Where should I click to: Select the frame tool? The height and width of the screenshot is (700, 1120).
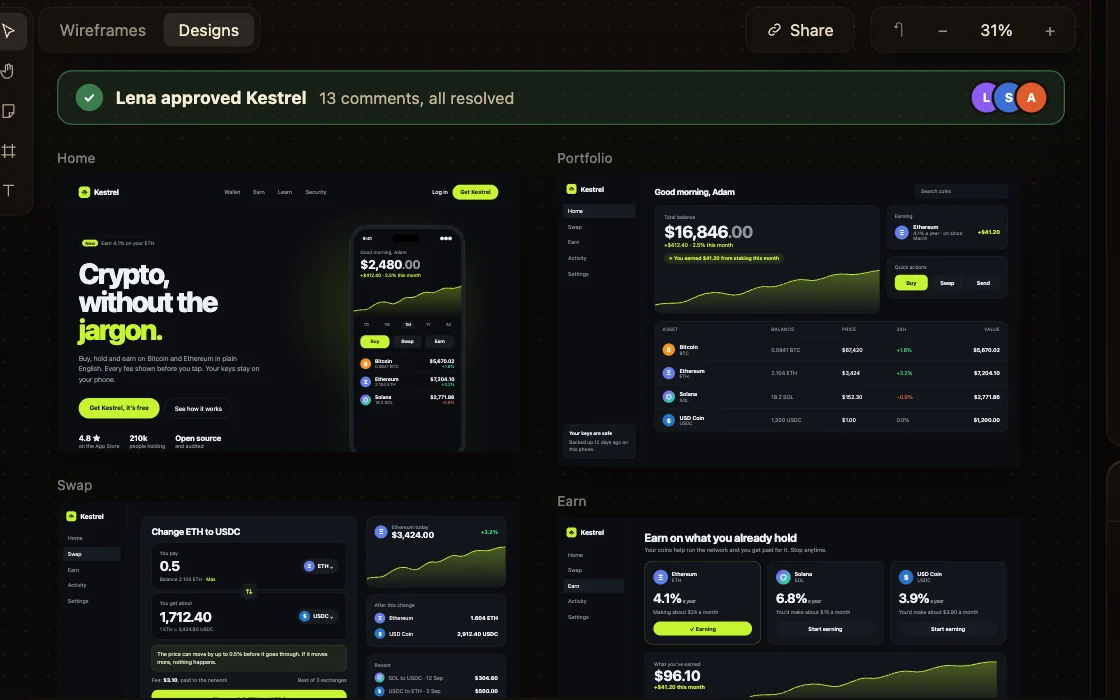point(9,151)
